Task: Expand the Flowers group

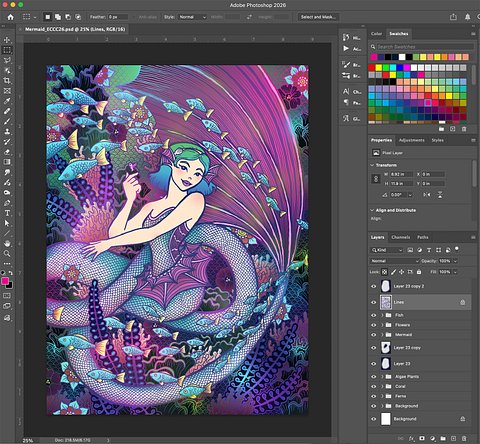Action: pos(382,325)
